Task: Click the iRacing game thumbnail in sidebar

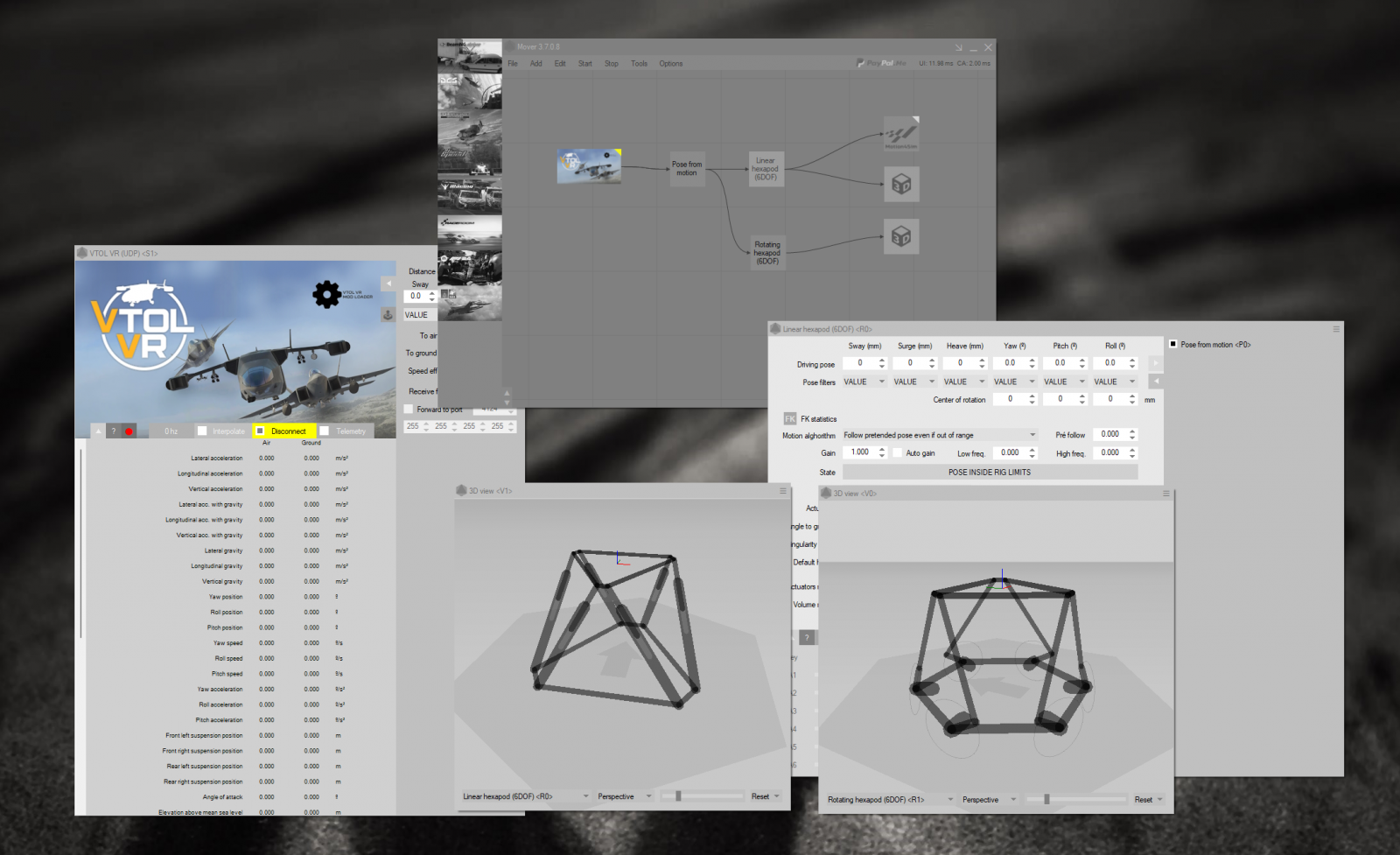Action: pyautogui.click(x=470, y=197)
